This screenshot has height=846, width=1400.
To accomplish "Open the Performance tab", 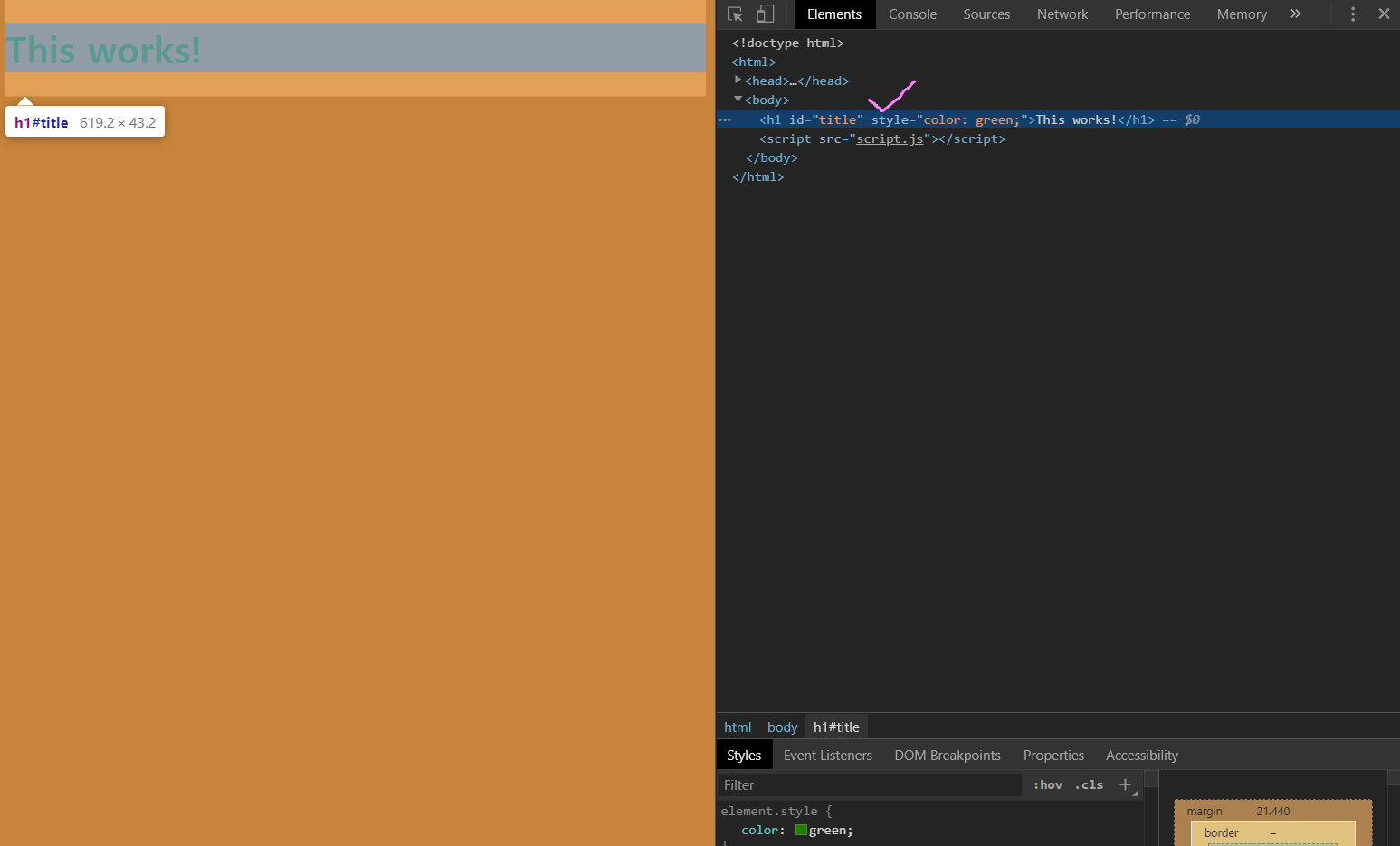I will [x=1152, y=14].
